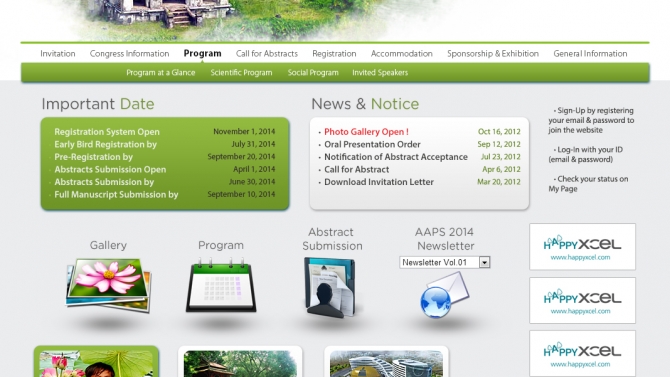Open the Photo Gallery Open ! notice
The height and width of the screenshot is (377, 670).
pyautogui.click(x=366, y=132)
